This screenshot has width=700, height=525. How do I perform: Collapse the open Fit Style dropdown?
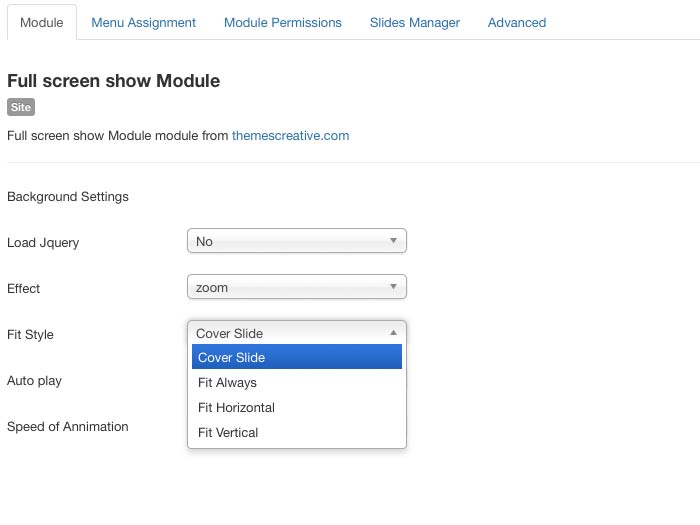296,333
